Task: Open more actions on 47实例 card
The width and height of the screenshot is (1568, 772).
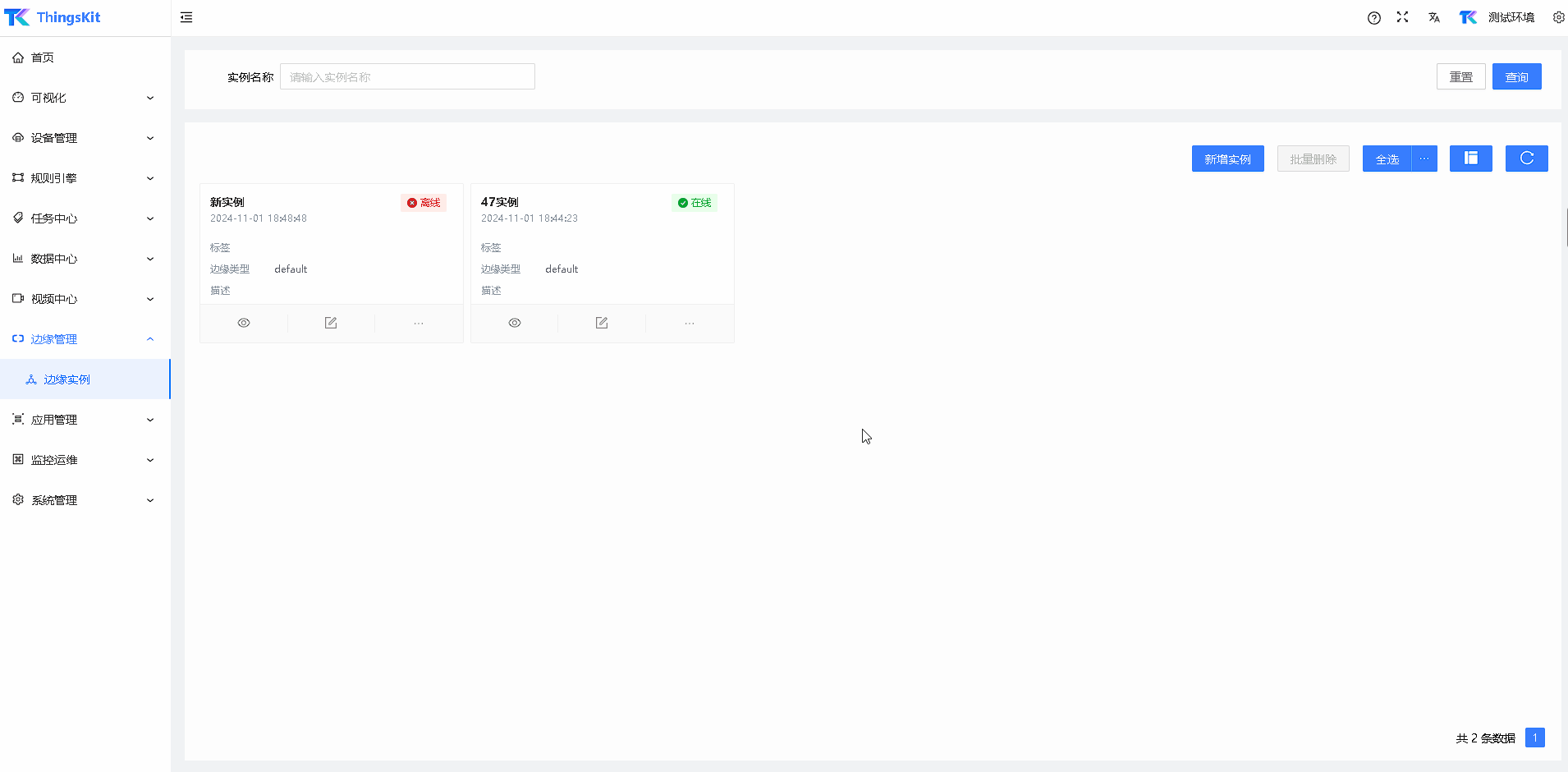Action: tap(690, 323)
